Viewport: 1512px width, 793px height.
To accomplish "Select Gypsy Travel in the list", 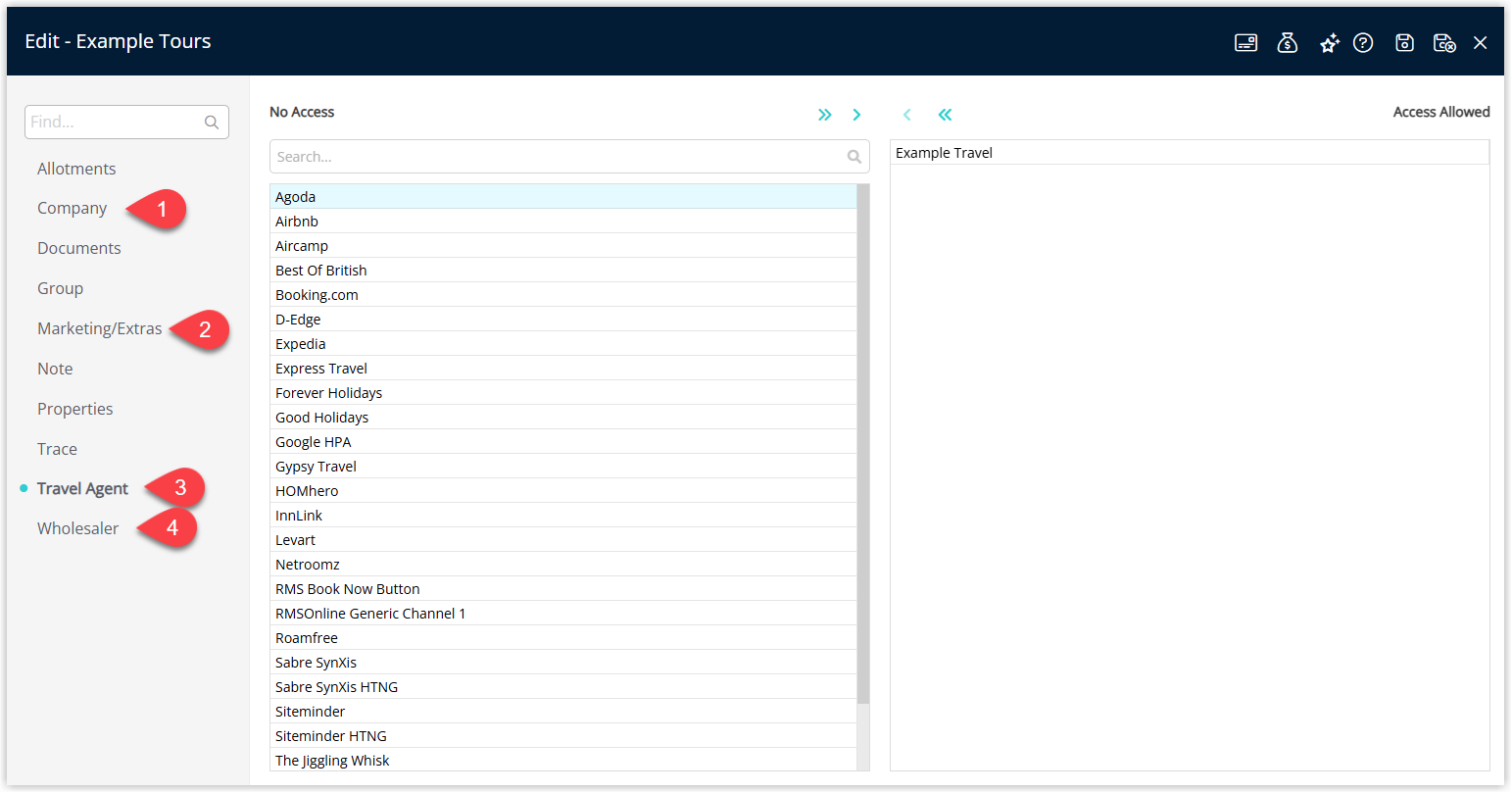I will coord(563,467).
